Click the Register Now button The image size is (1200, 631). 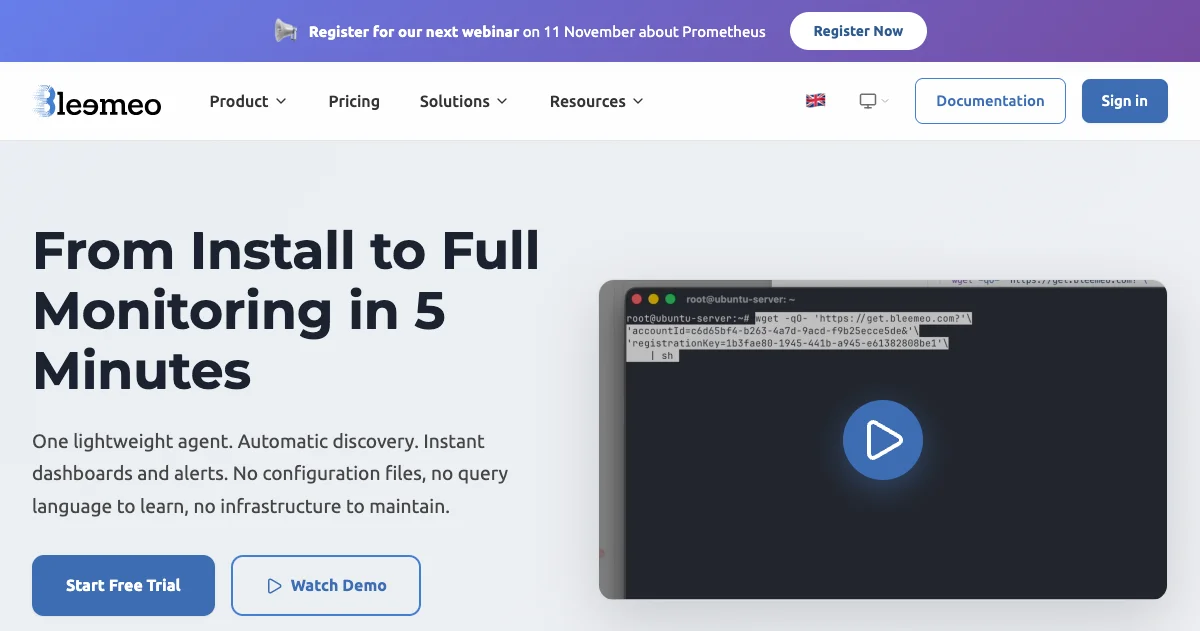pyautogui.click(x=858, y=31)
